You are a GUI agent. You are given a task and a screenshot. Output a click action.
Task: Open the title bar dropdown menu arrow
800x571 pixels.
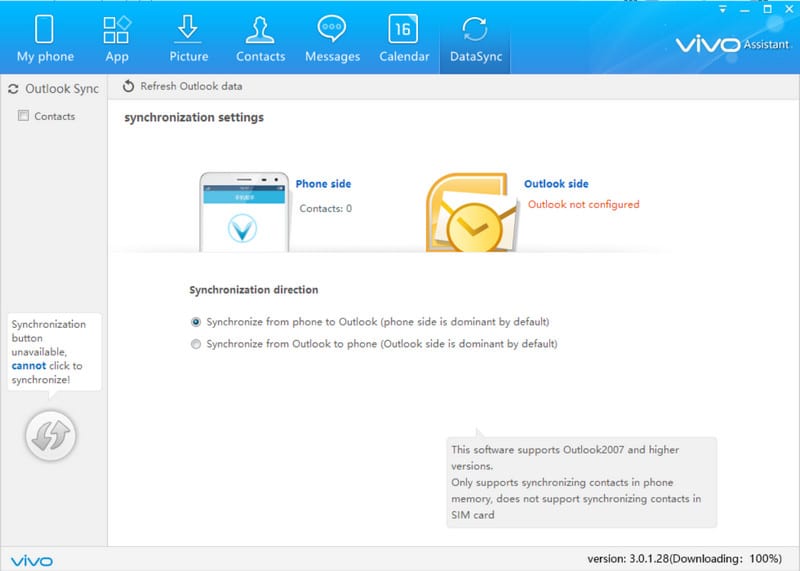[x=722, y=9]
